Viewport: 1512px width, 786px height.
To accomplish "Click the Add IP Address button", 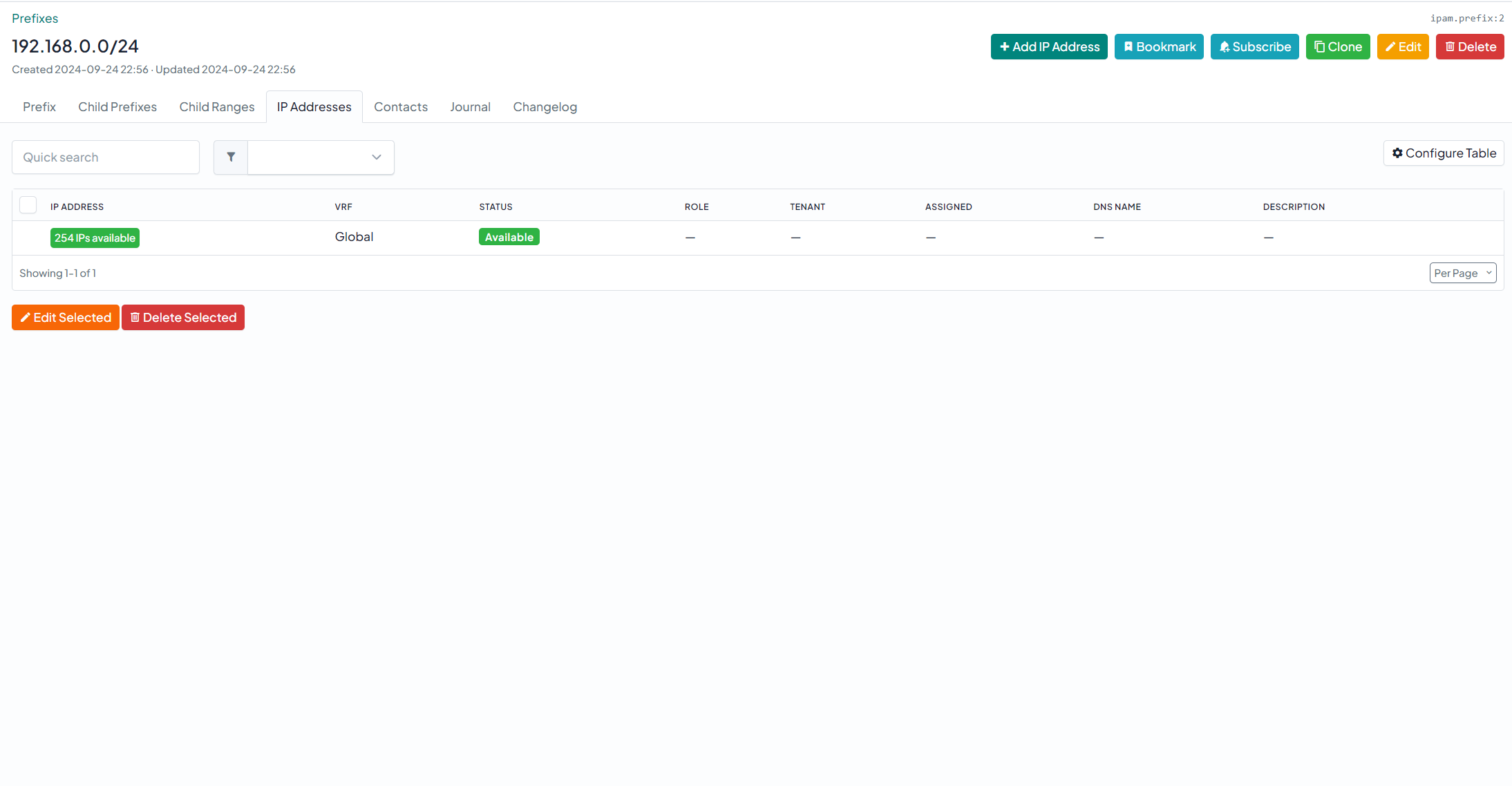I will pos(1048,47).
